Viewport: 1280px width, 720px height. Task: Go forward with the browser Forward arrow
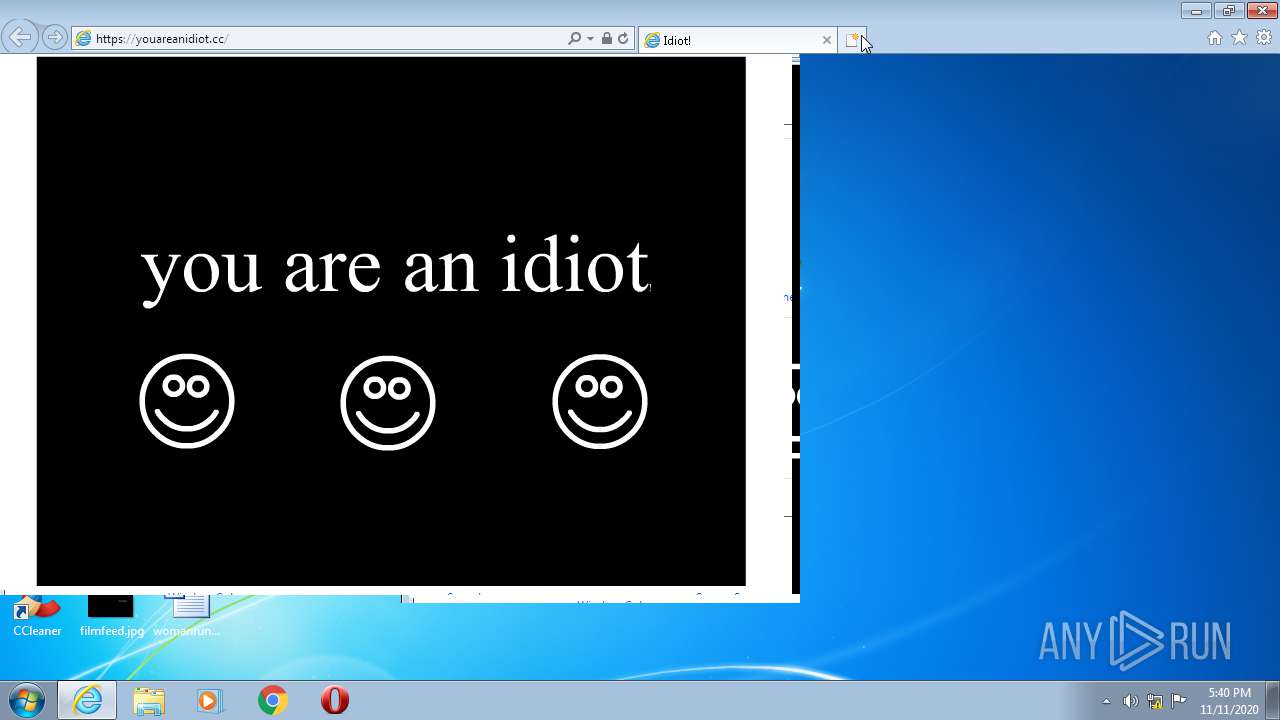(54, 38)
